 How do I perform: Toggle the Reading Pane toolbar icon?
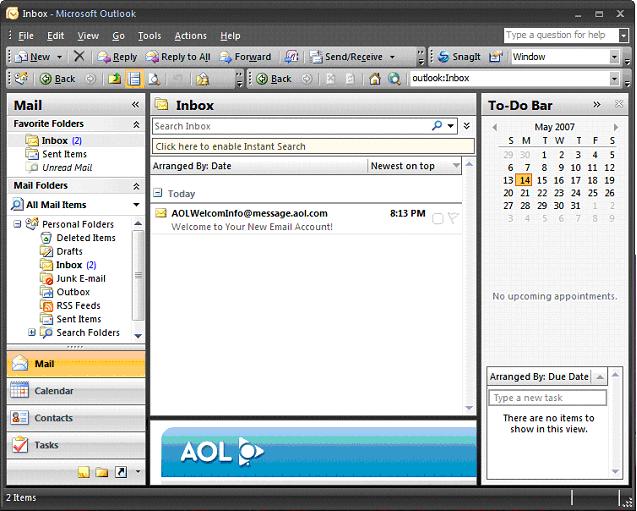[134, 78]
